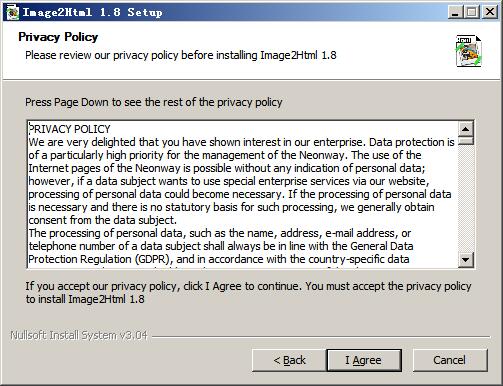Click the scrollbar track below the thumb
The image size is (503, 386).
(x=466, y=198)
